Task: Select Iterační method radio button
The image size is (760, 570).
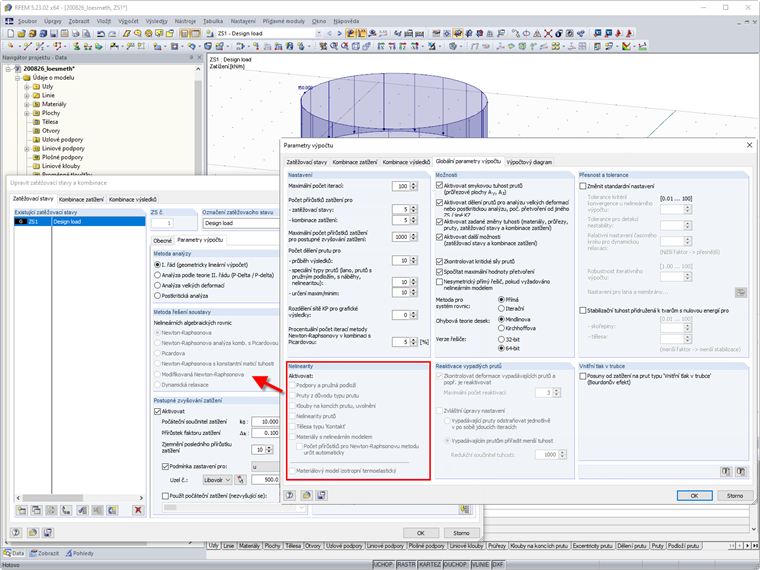Action: click(x=501, y=308)
